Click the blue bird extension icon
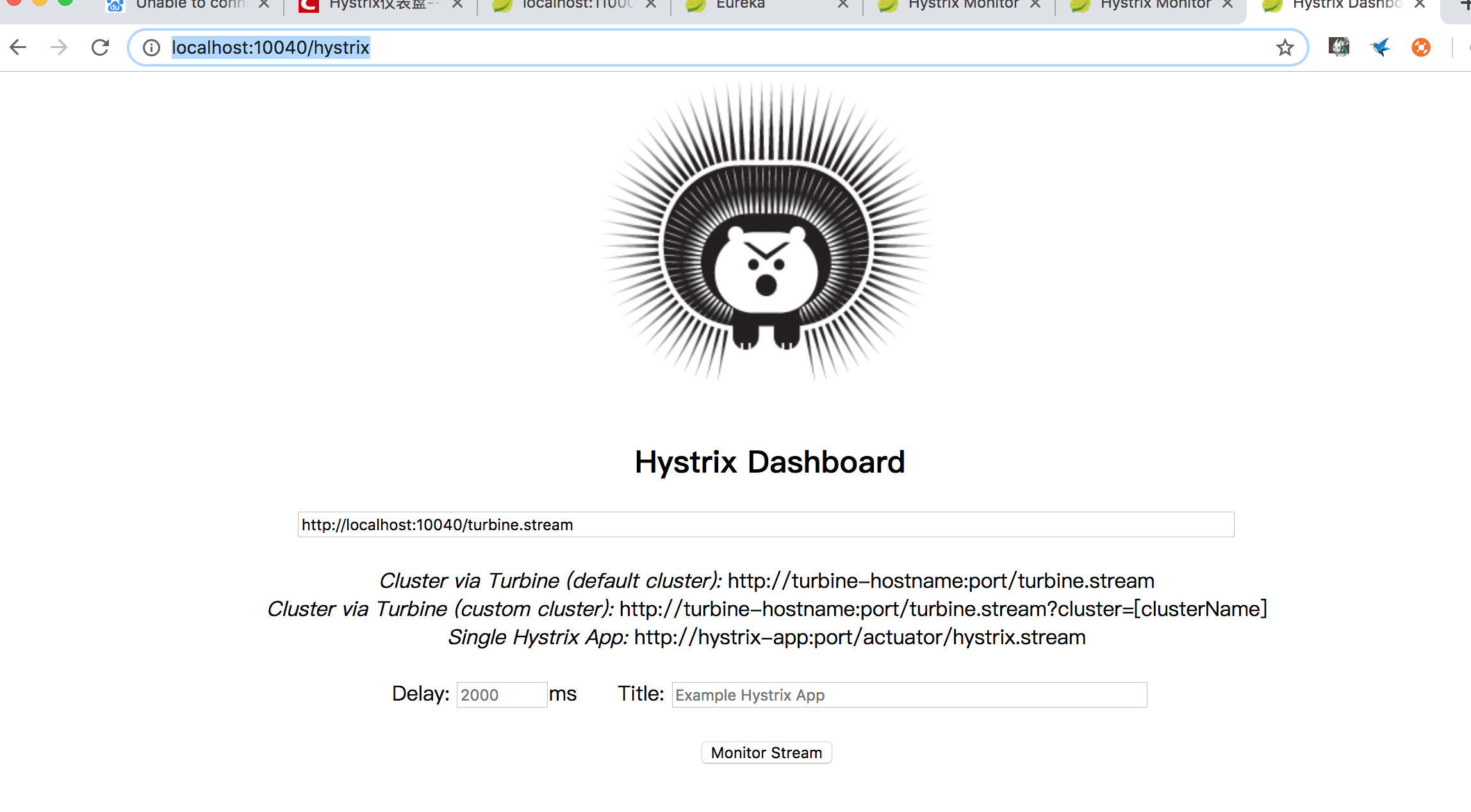Screen dimensions: 1471x812 1380,47
